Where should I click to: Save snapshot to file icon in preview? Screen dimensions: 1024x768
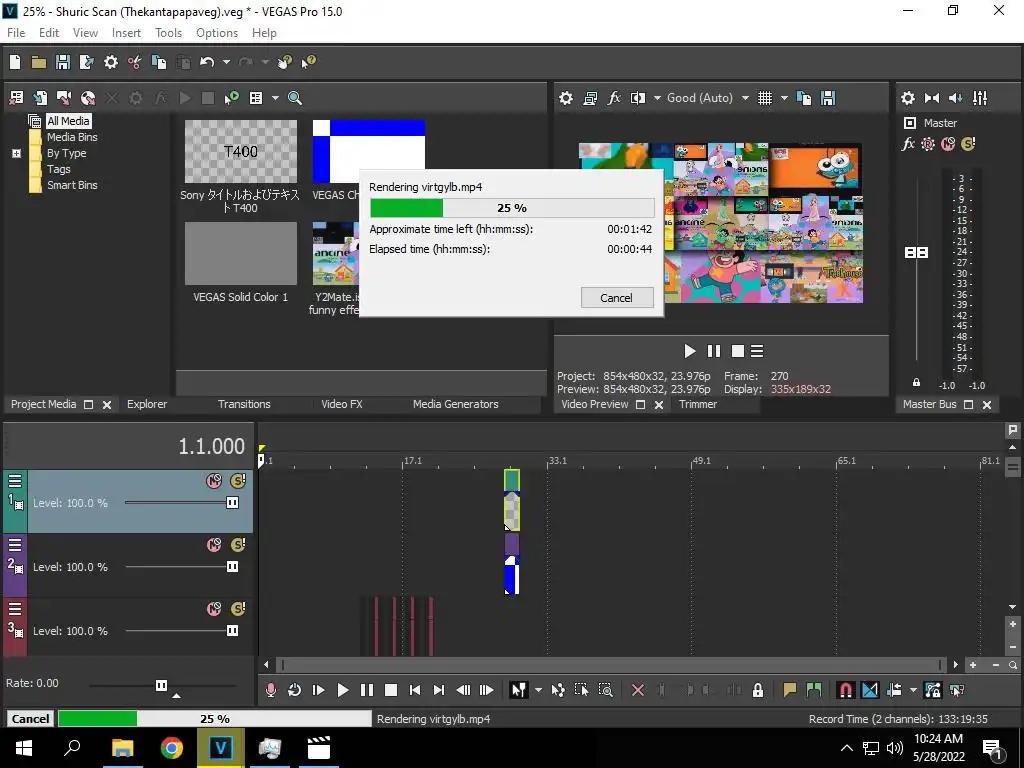[828, 98]
